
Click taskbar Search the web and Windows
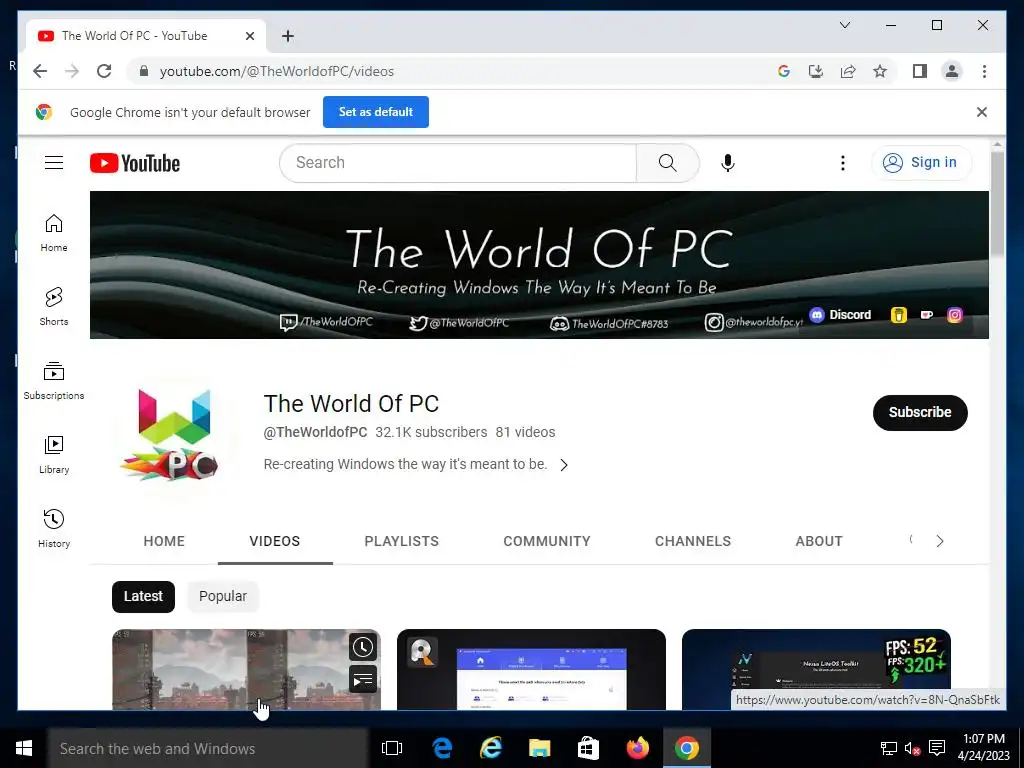pyautogui.click(x=208, y=748)
